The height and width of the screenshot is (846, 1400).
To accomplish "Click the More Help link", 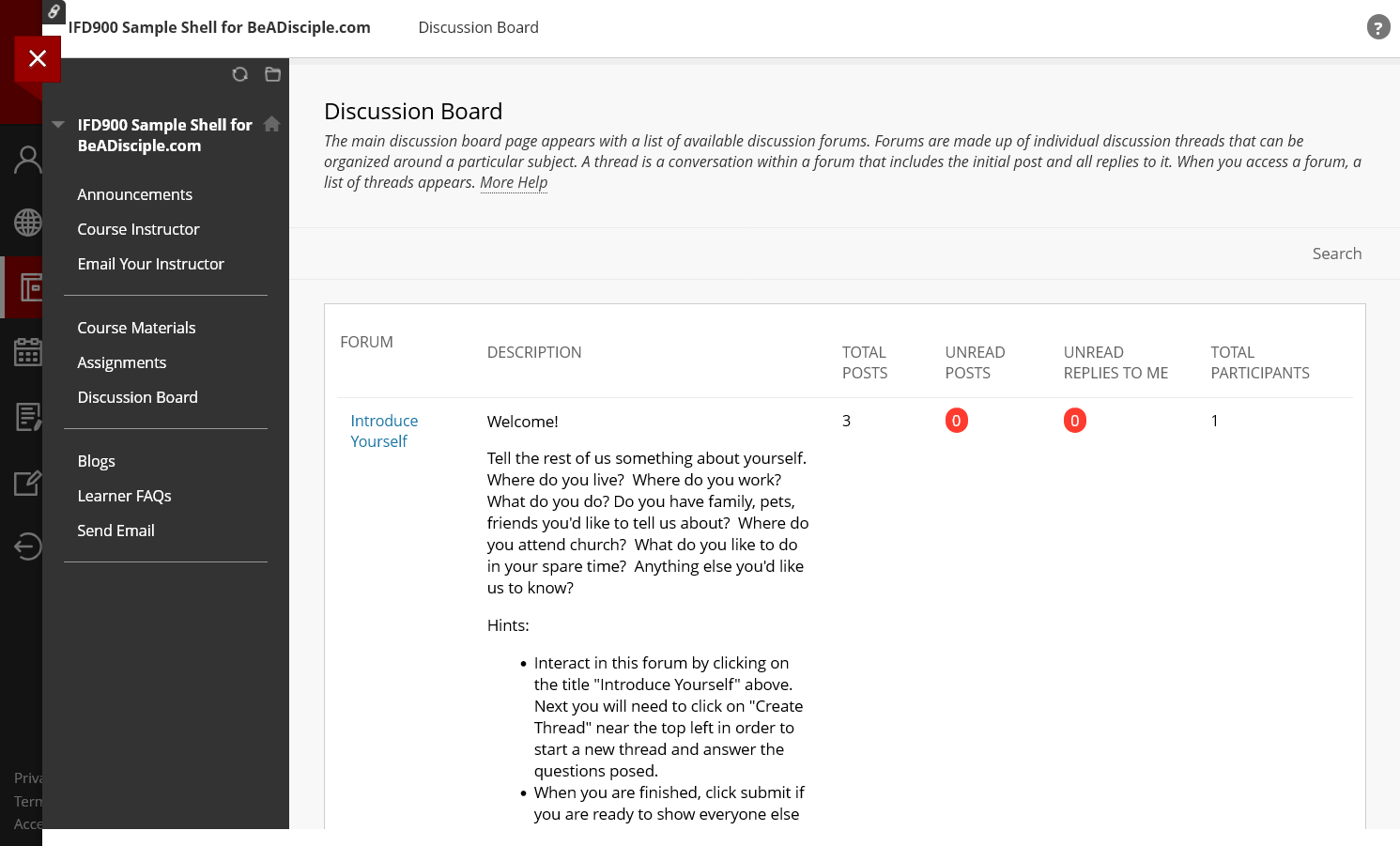I will click(514, 182).
